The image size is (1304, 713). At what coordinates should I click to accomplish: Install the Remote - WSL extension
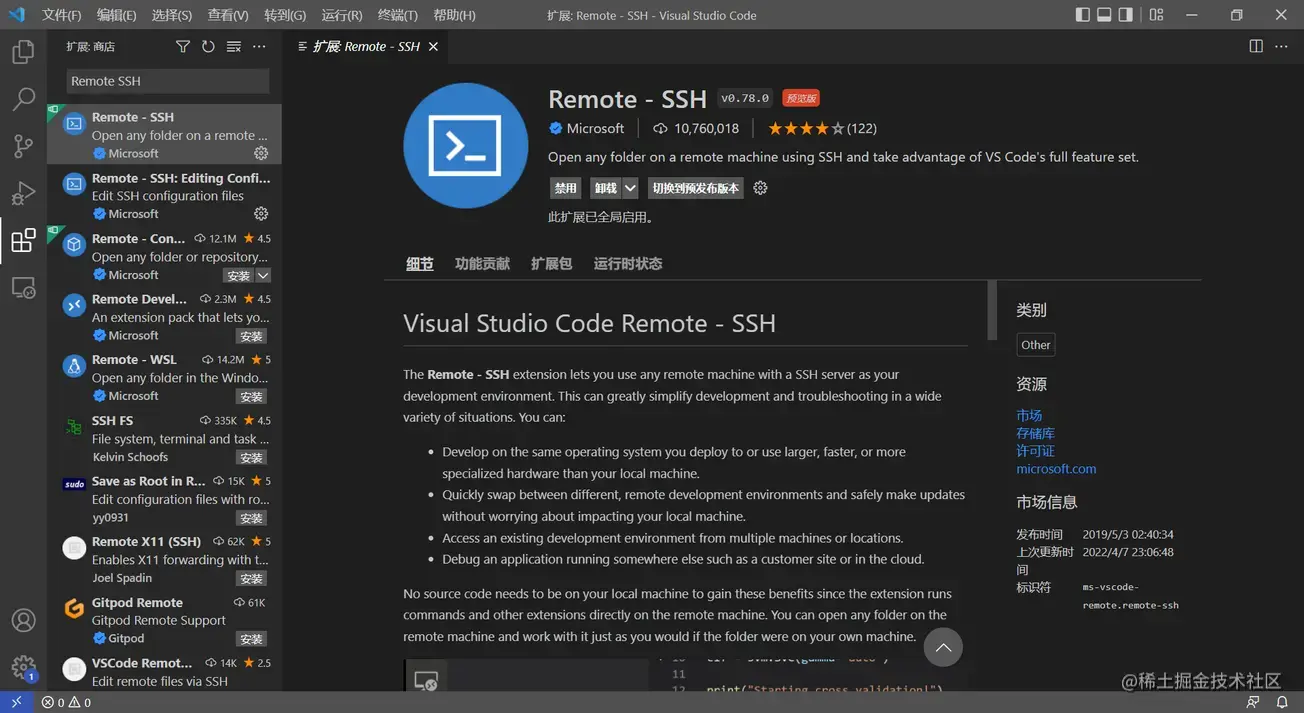click(252, 397)
